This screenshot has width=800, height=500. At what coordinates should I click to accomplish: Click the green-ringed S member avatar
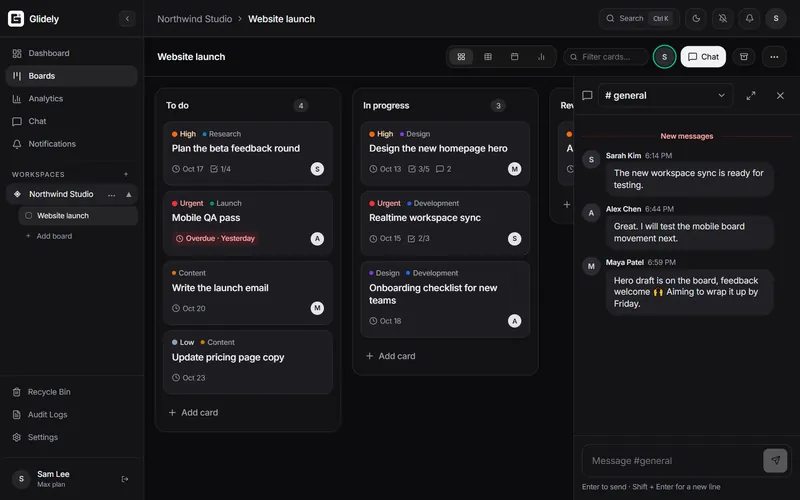pos(664,57)
